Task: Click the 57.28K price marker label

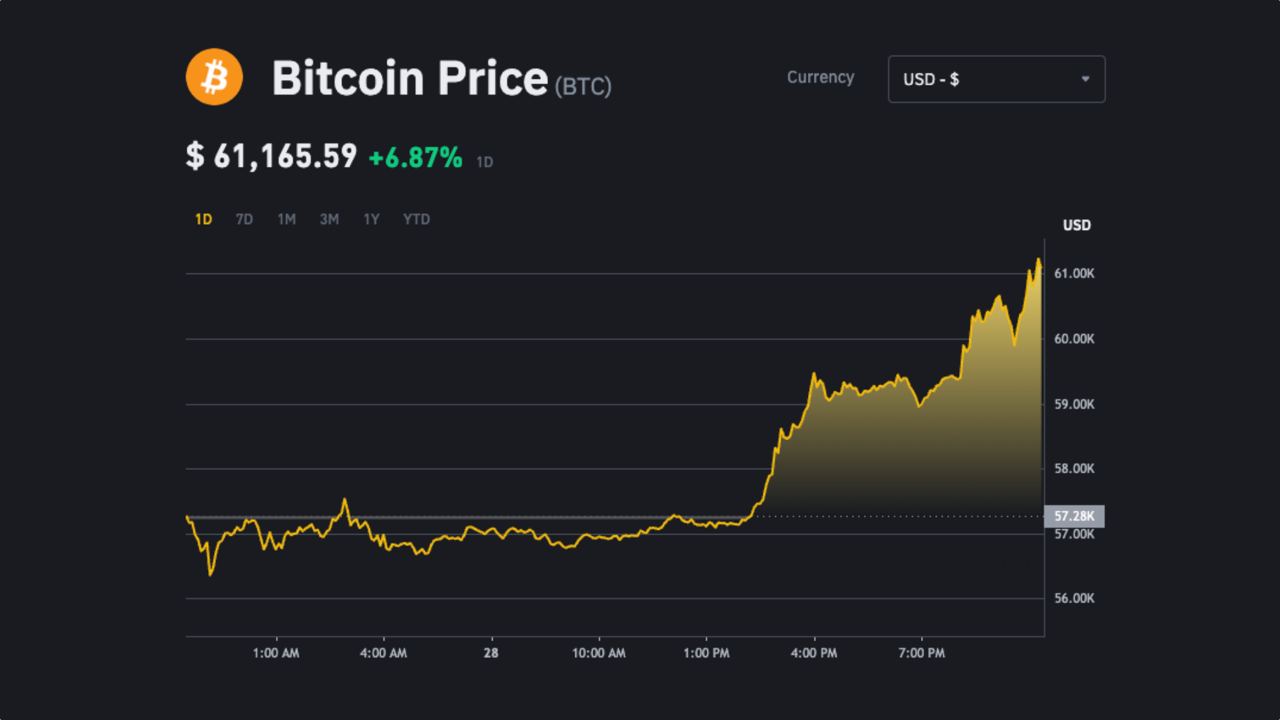Action: tap(1074, 516)
